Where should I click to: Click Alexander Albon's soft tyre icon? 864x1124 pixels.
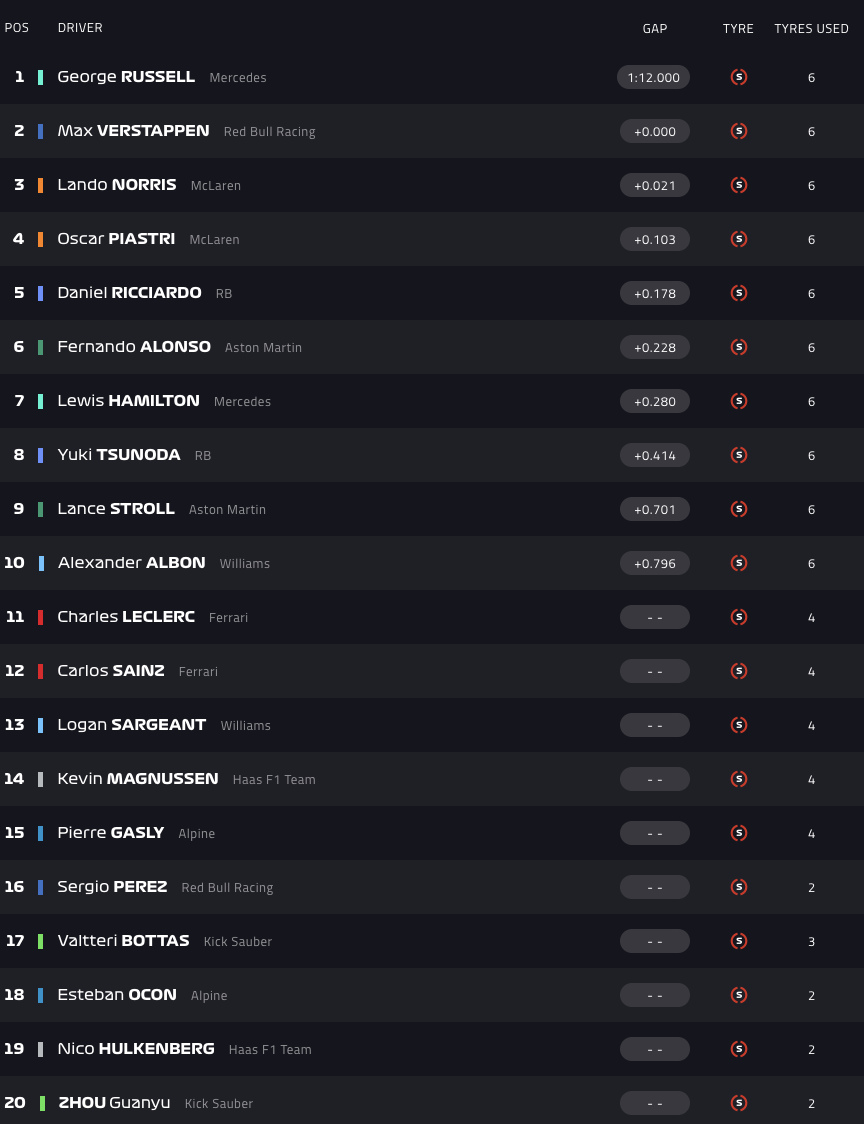coord(739,563)
